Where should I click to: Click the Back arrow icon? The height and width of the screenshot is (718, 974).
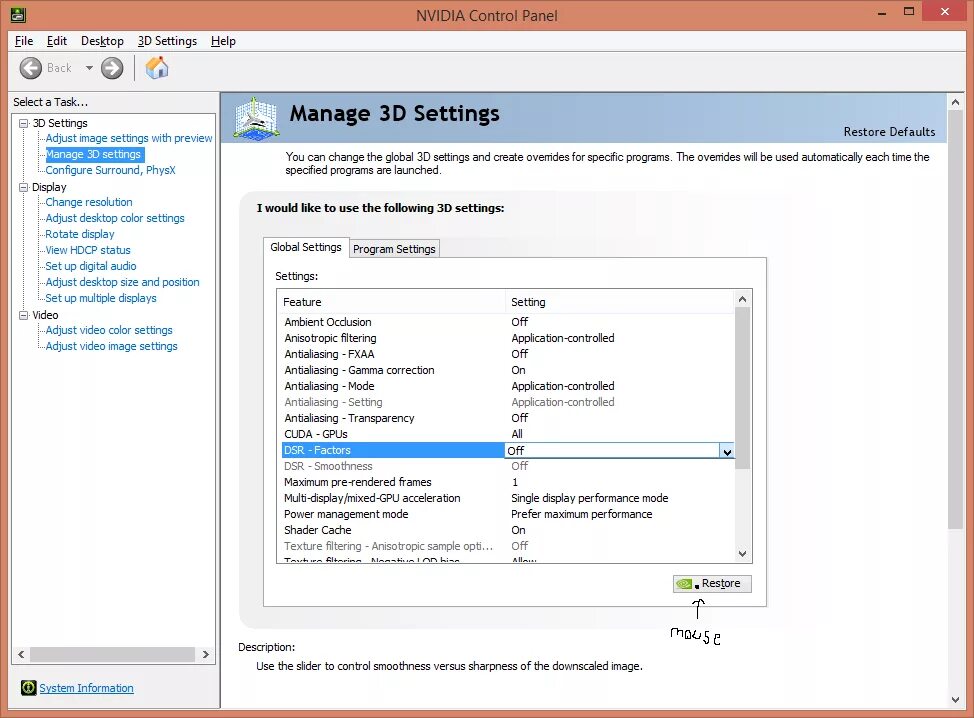(30, 68)
